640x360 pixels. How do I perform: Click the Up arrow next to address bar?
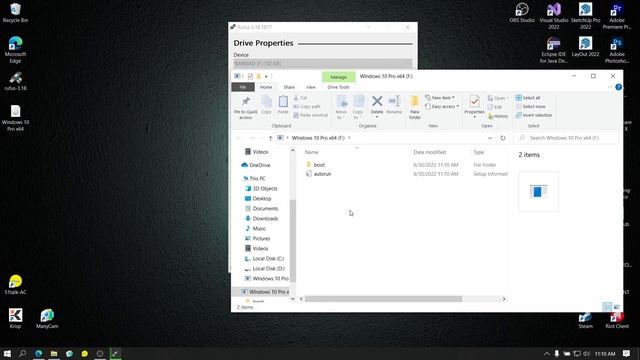point(270,138)
